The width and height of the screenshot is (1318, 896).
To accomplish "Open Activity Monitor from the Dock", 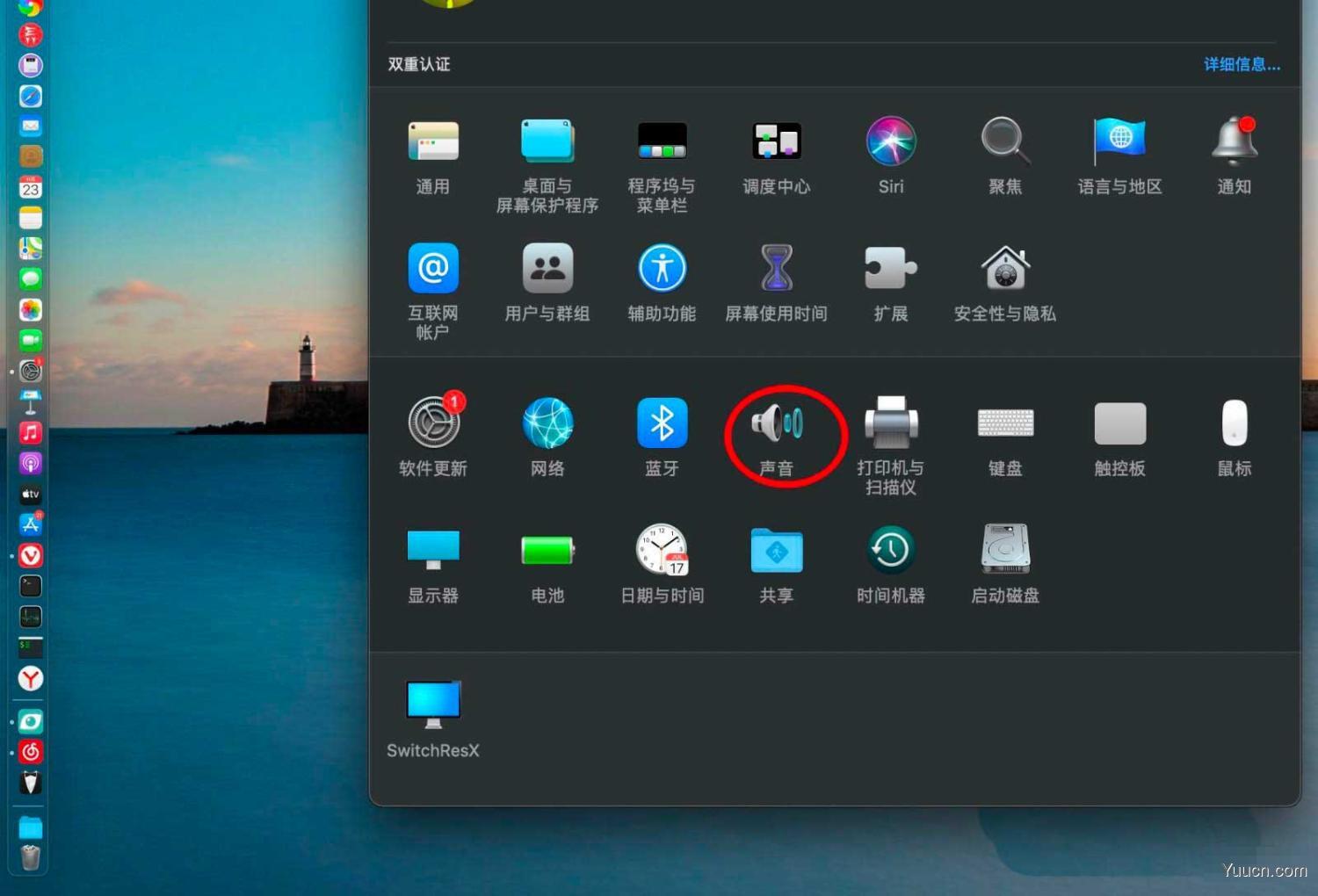I will 31,617.
